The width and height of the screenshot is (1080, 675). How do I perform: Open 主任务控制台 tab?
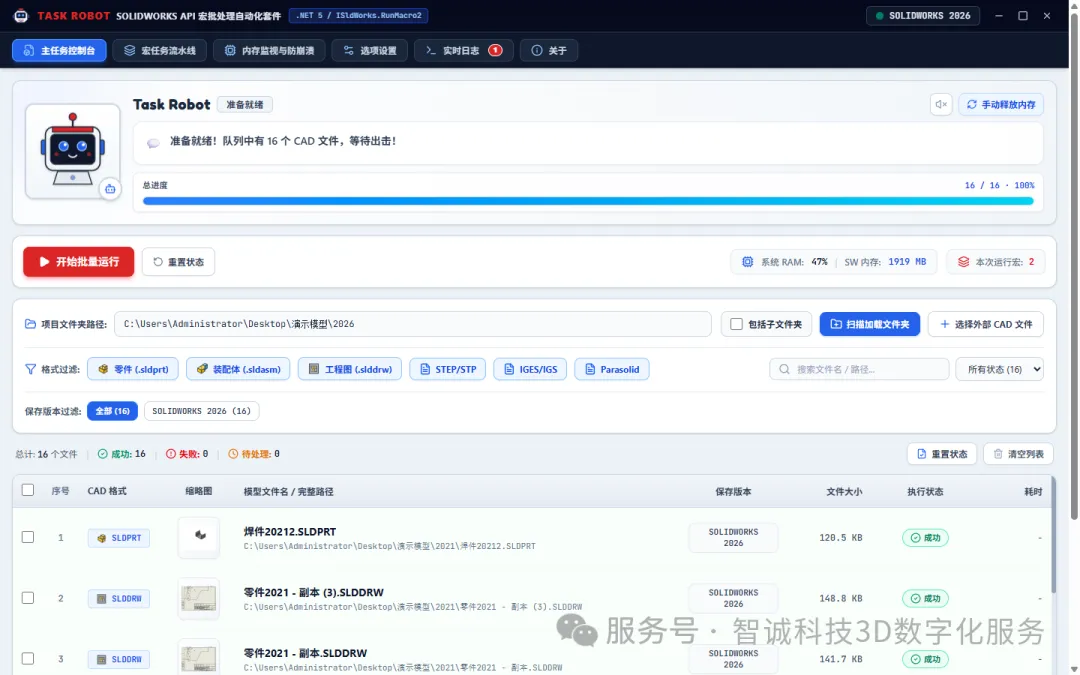[x=59, y=50]
